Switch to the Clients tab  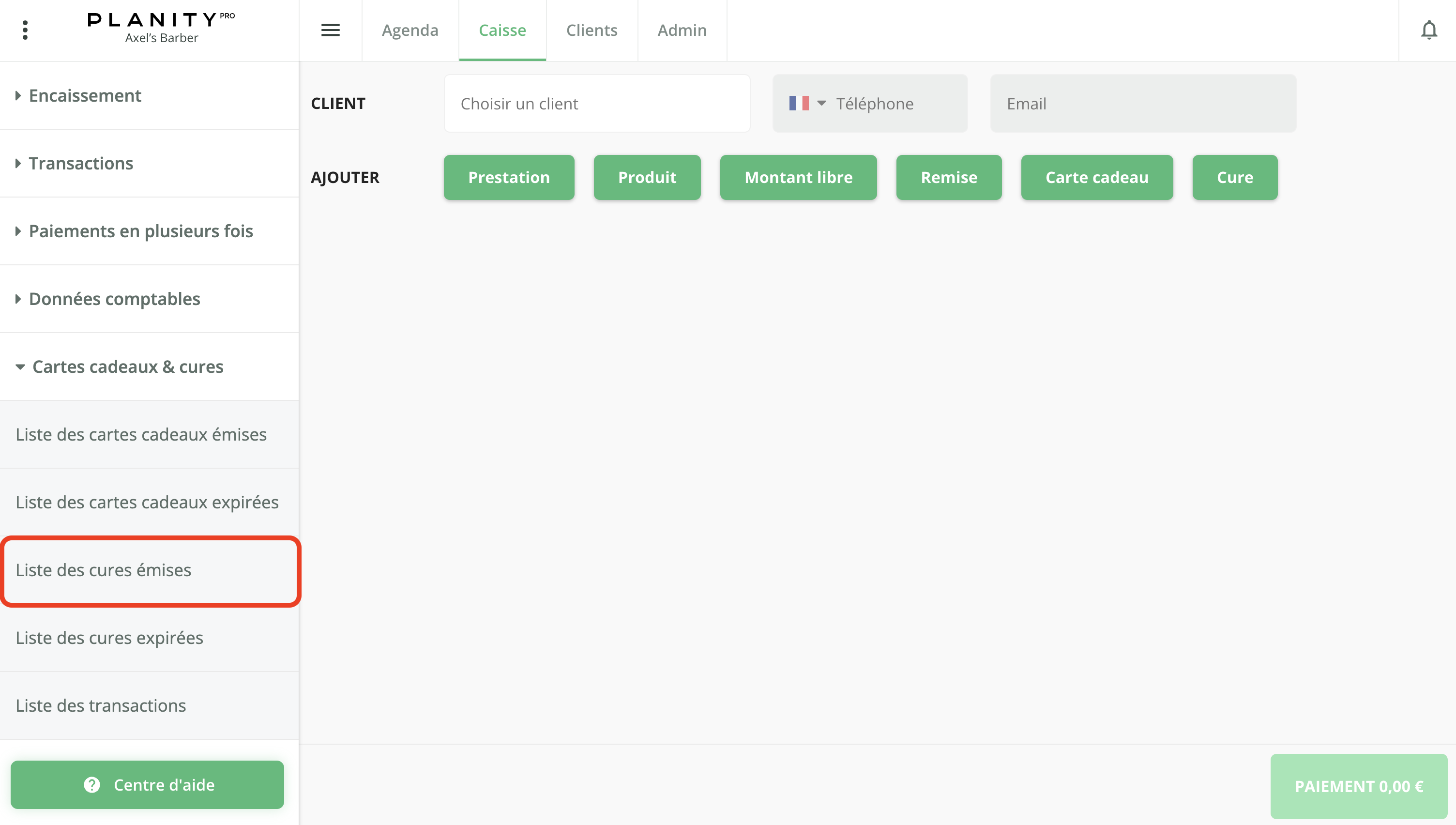591,30
